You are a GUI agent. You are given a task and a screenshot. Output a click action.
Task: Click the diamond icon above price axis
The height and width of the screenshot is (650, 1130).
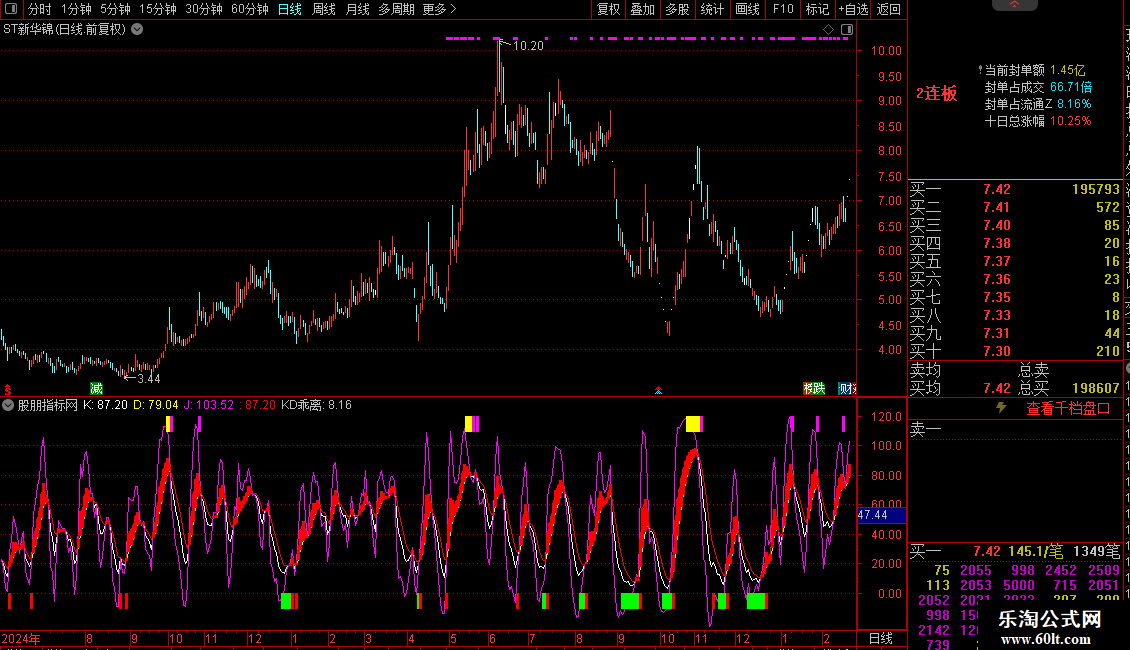(x=829, y=30)
